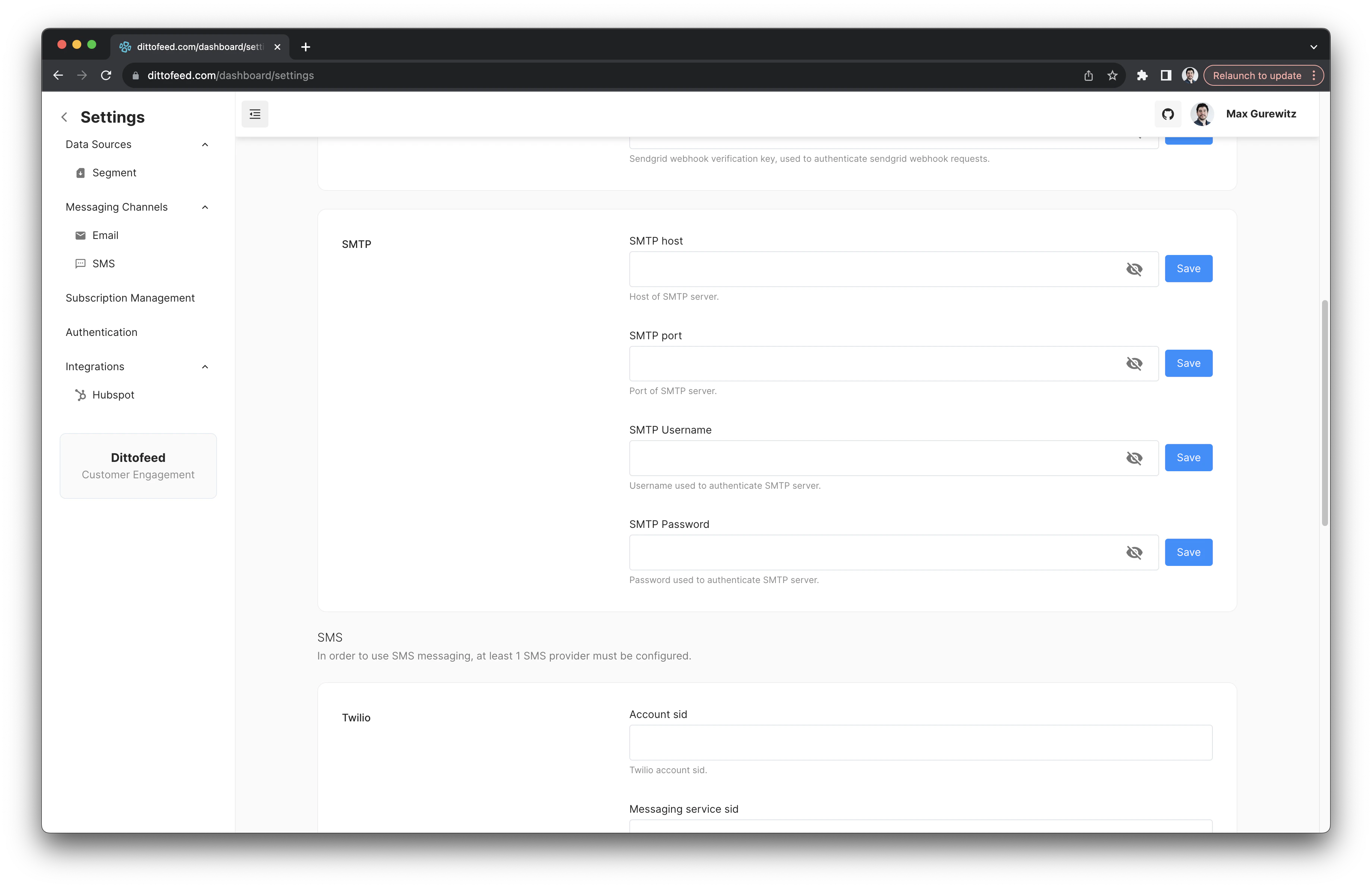The width and height of the screenshot is (1372, 888).
Task: Open a new browser tab
Action: (x=305, y=47)
